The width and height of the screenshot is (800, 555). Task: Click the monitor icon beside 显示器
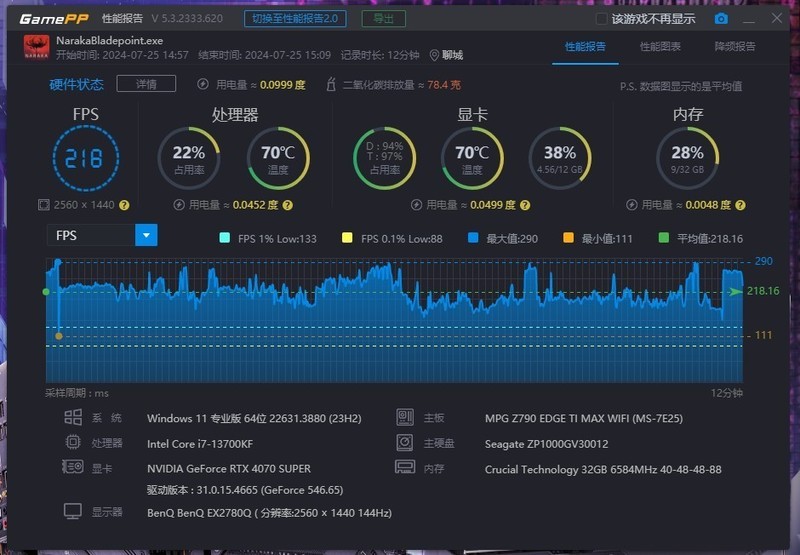tap(73, 511)
